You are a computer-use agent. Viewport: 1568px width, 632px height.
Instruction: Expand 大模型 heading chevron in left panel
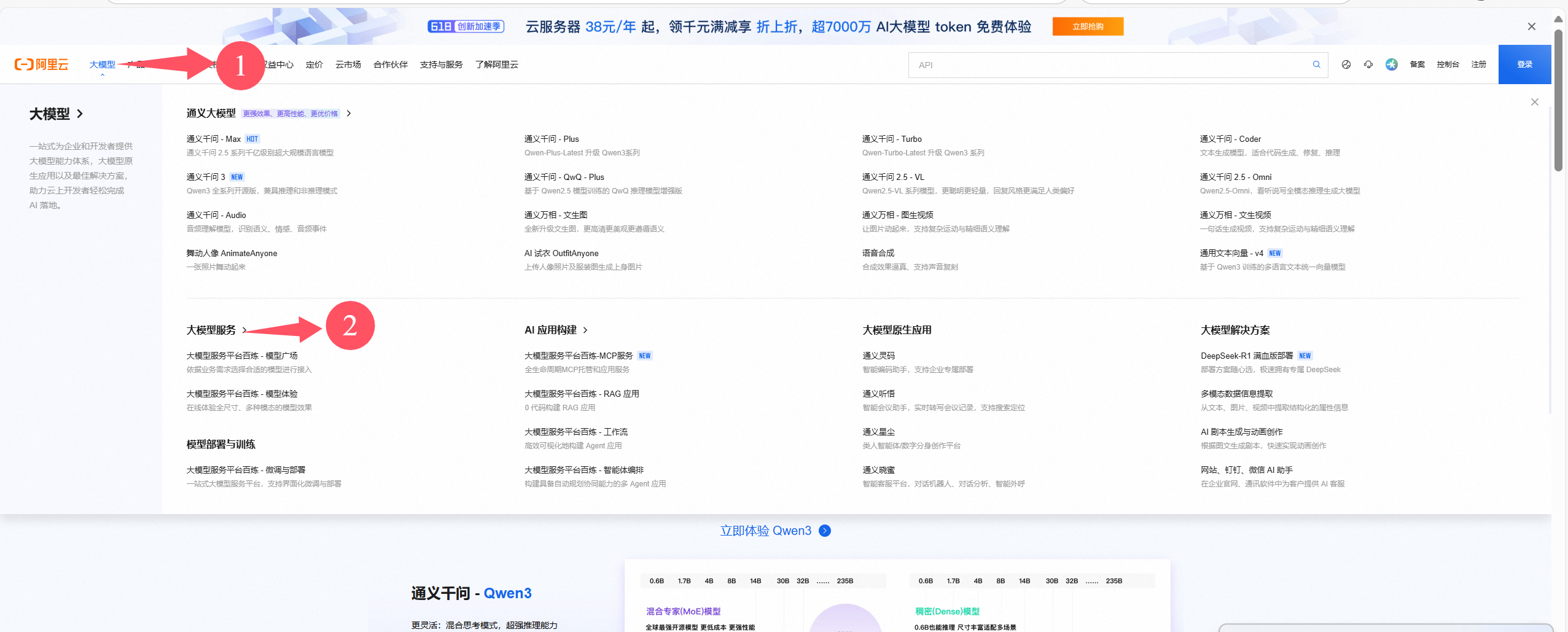tap(80, 114)
